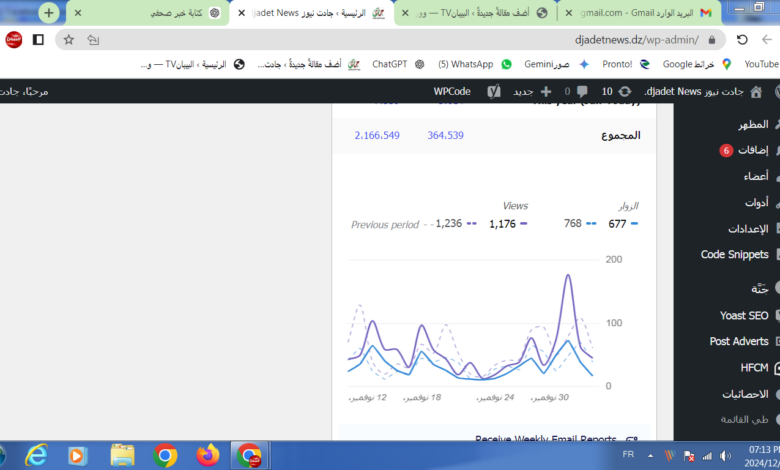Screen dimensions: 780x470
Task: Collapse the WordPress sidebar menu
Action: tap(740, 421)
